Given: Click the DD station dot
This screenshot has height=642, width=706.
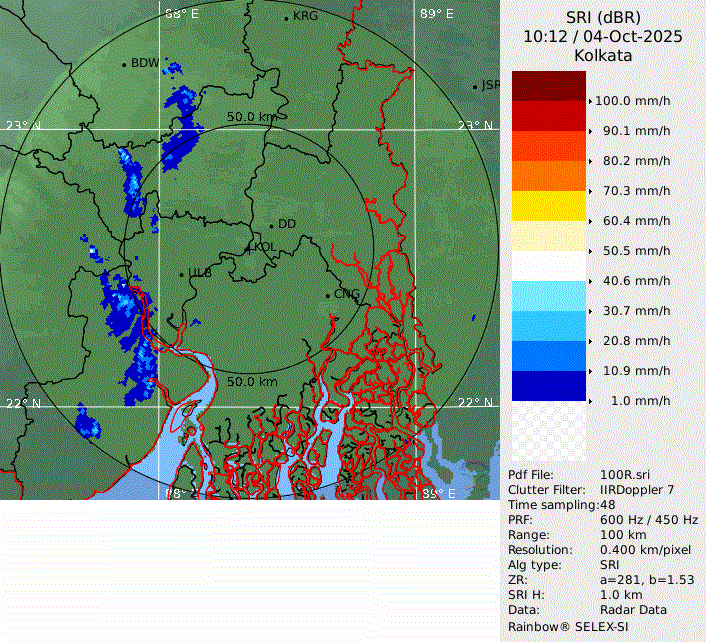Looking at the screenshot, I should click(271, 225).
